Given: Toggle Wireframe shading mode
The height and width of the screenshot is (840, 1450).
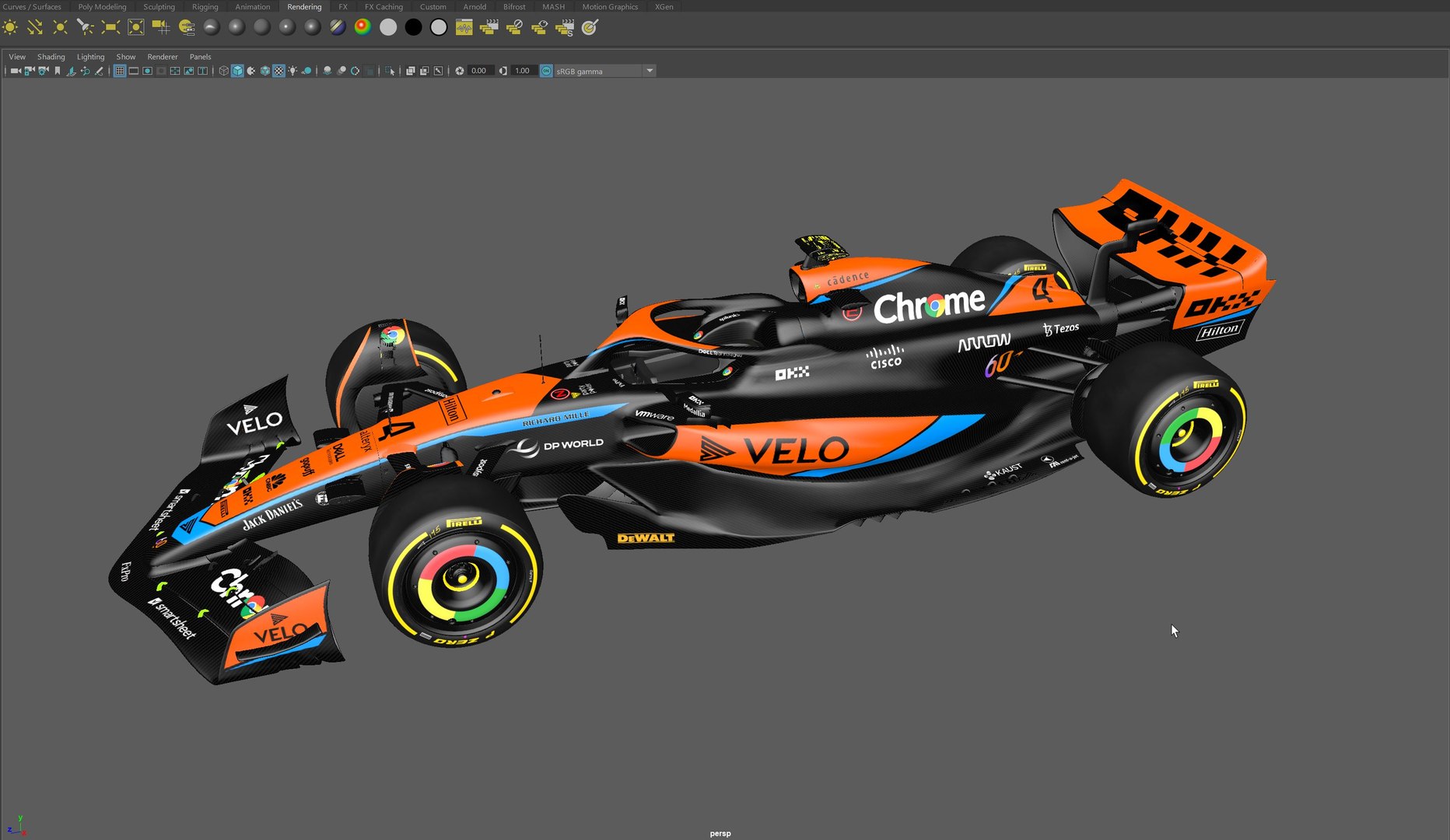Looking at the screenshot, I should (224, 71).
